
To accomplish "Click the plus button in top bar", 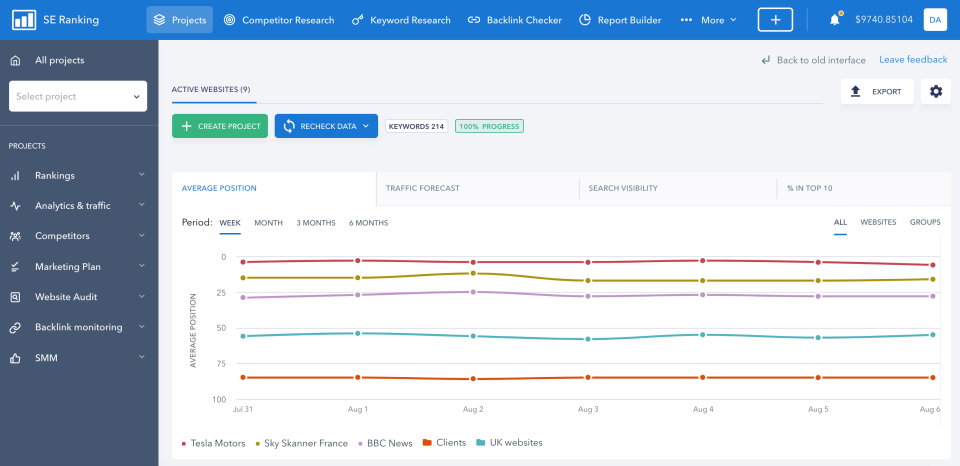I will [774, 20].
